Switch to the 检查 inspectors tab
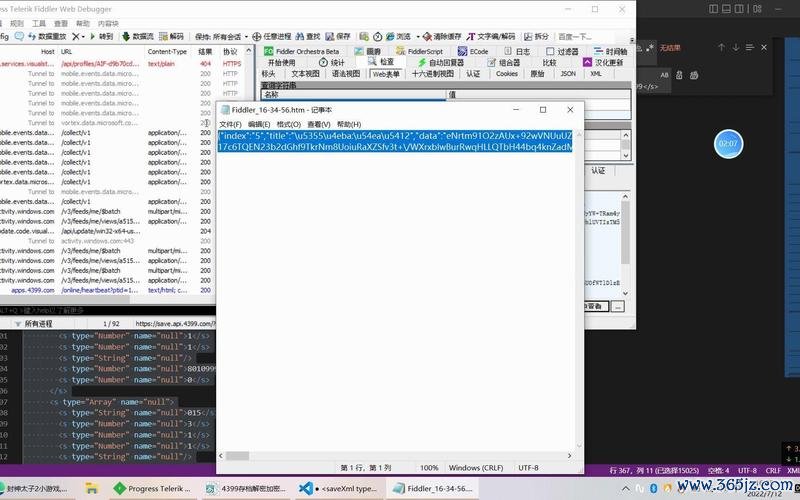The width and height of the screenshot is (800, 500). click(x=382, y=62)
